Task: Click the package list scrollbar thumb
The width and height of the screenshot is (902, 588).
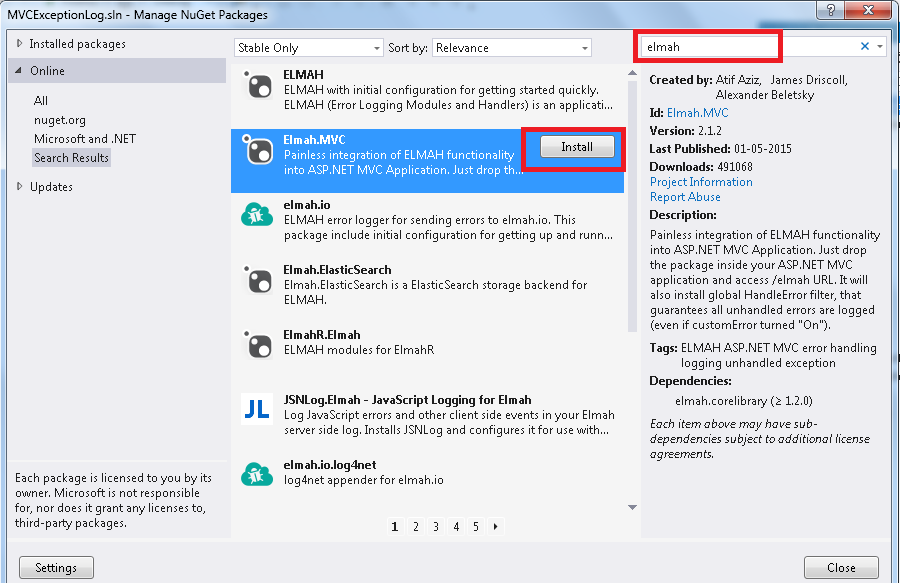Action: tap(632, 206)
